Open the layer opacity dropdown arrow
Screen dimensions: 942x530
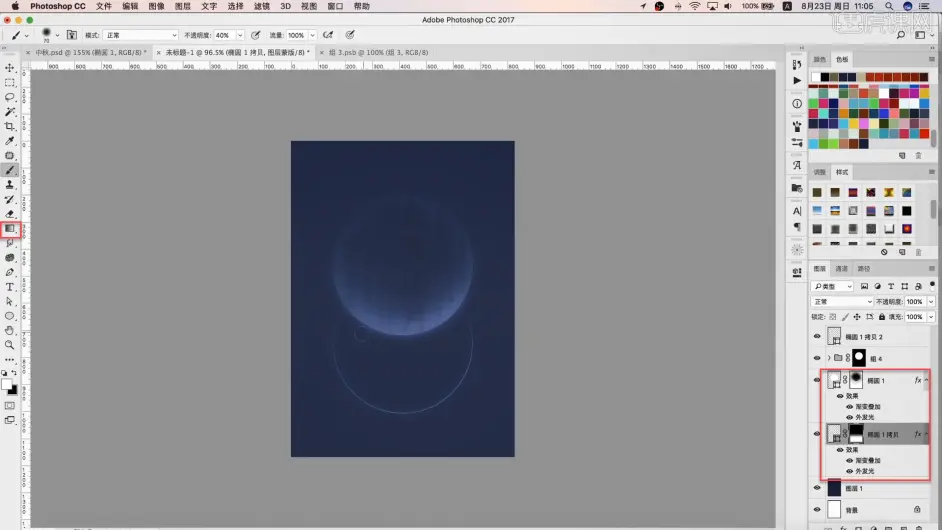pyautogui.click(x=931, y=302)
